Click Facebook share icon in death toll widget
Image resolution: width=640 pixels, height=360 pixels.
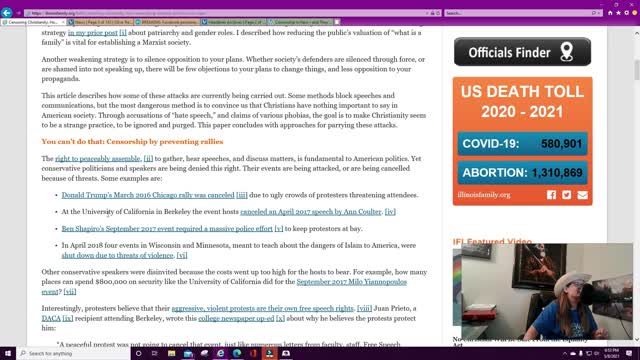pos(551,195)
